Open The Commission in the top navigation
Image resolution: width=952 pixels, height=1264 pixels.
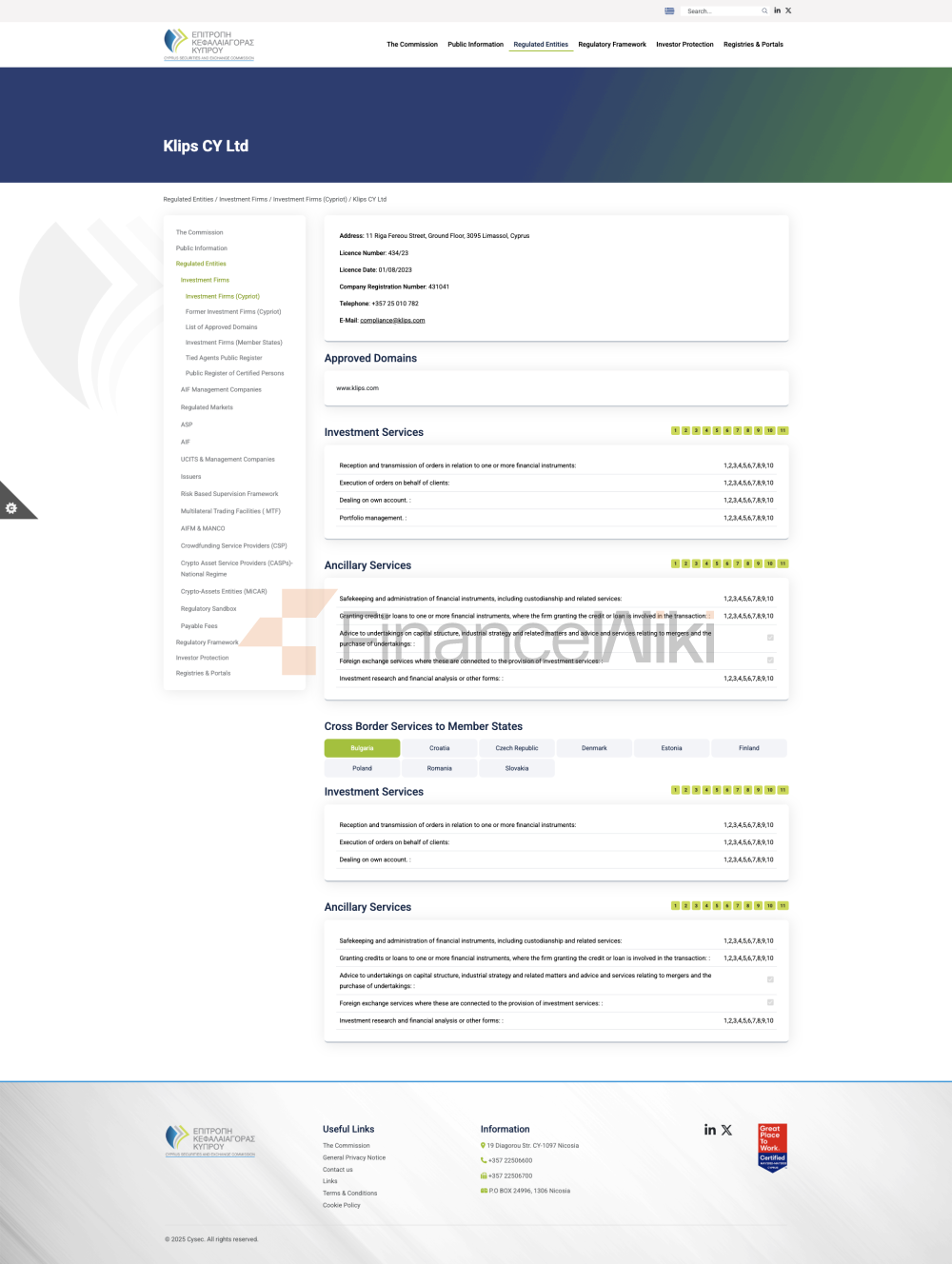pos(412,45)
